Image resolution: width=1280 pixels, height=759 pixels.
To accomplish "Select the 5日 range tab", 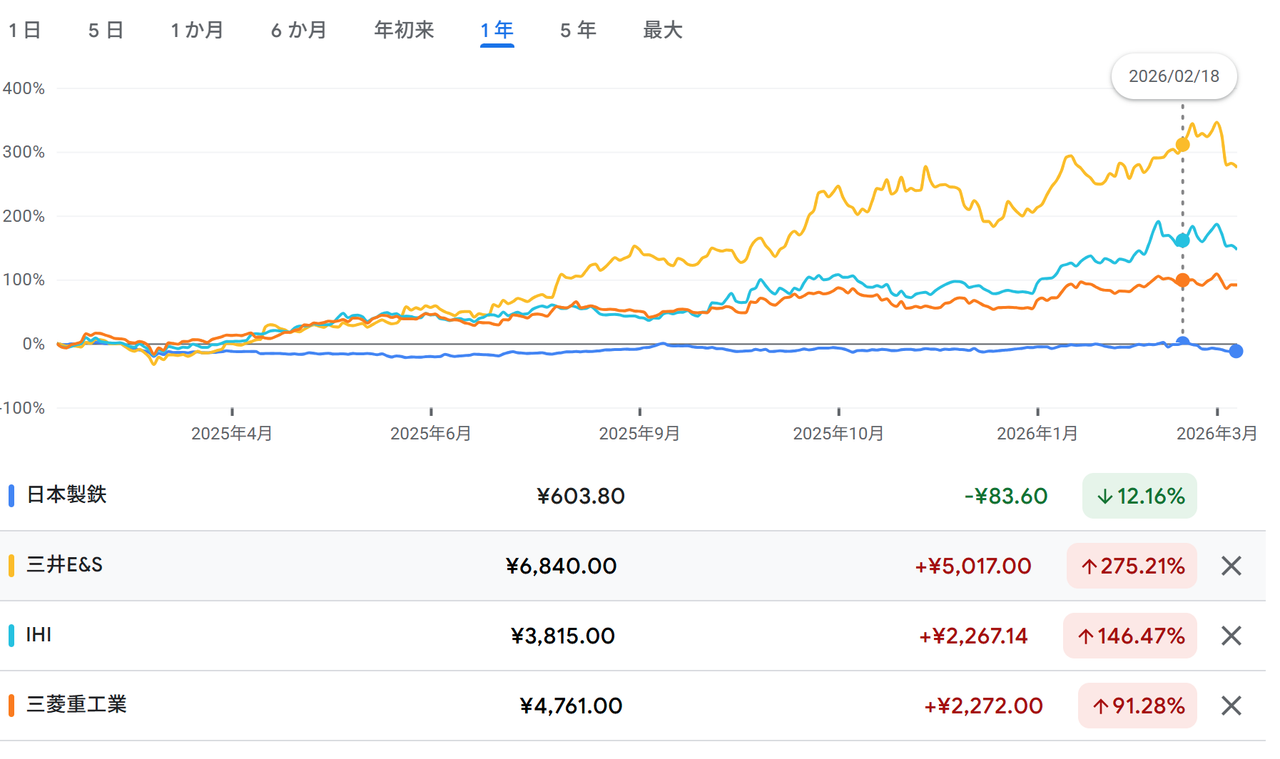I will 105,30.
